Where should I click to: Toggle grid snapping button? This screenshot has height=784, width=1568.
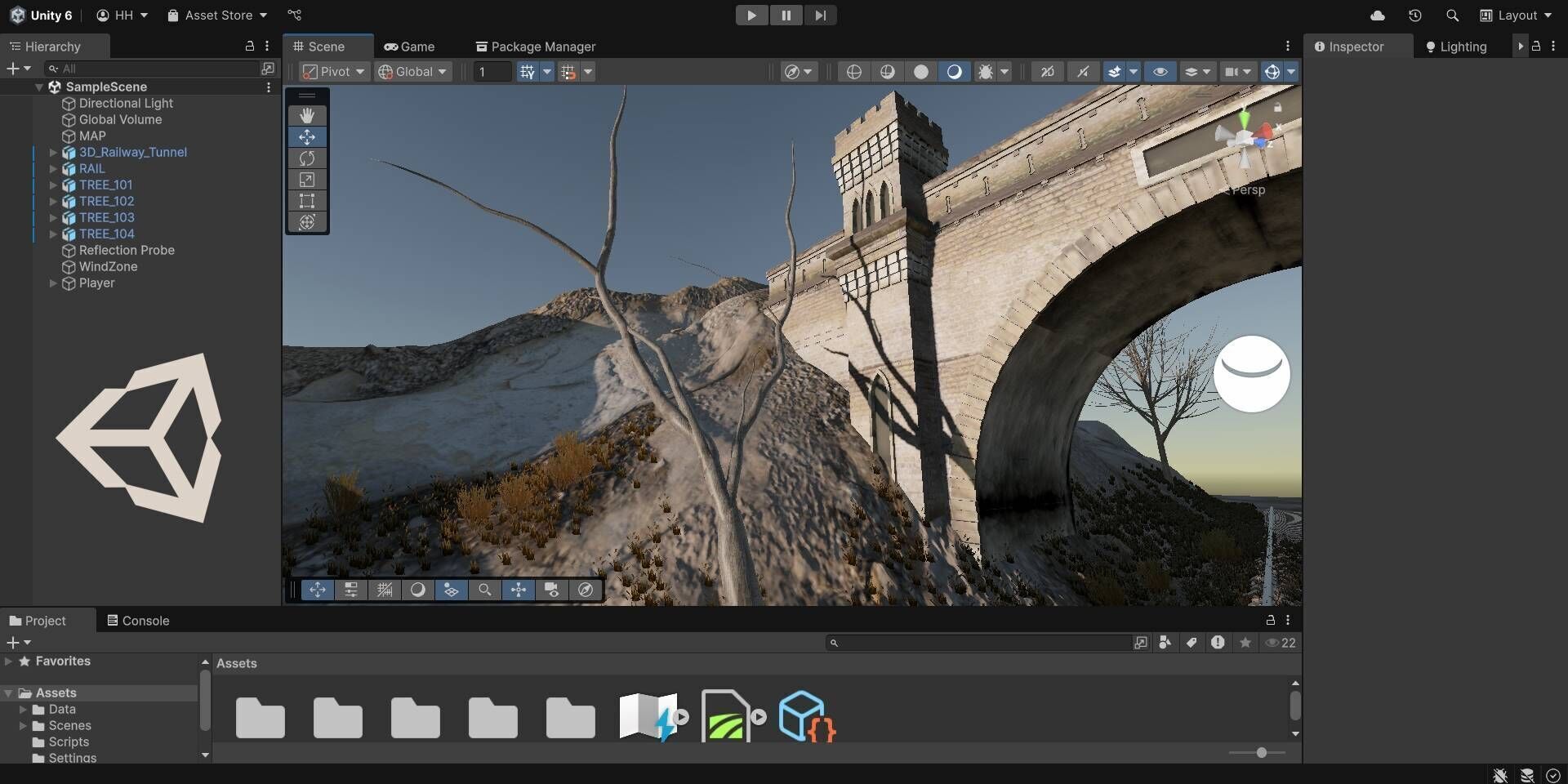click(568, 72)
